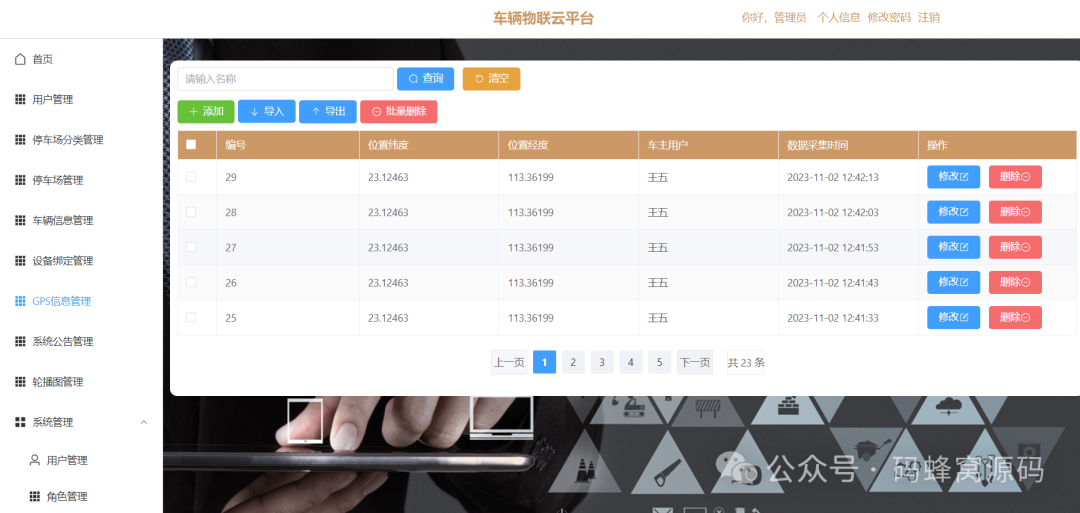Viewport: 1080px width, 513px height.
Task: Click the down arrow icon in 导入 button
Action: click(x=254, y=112)
